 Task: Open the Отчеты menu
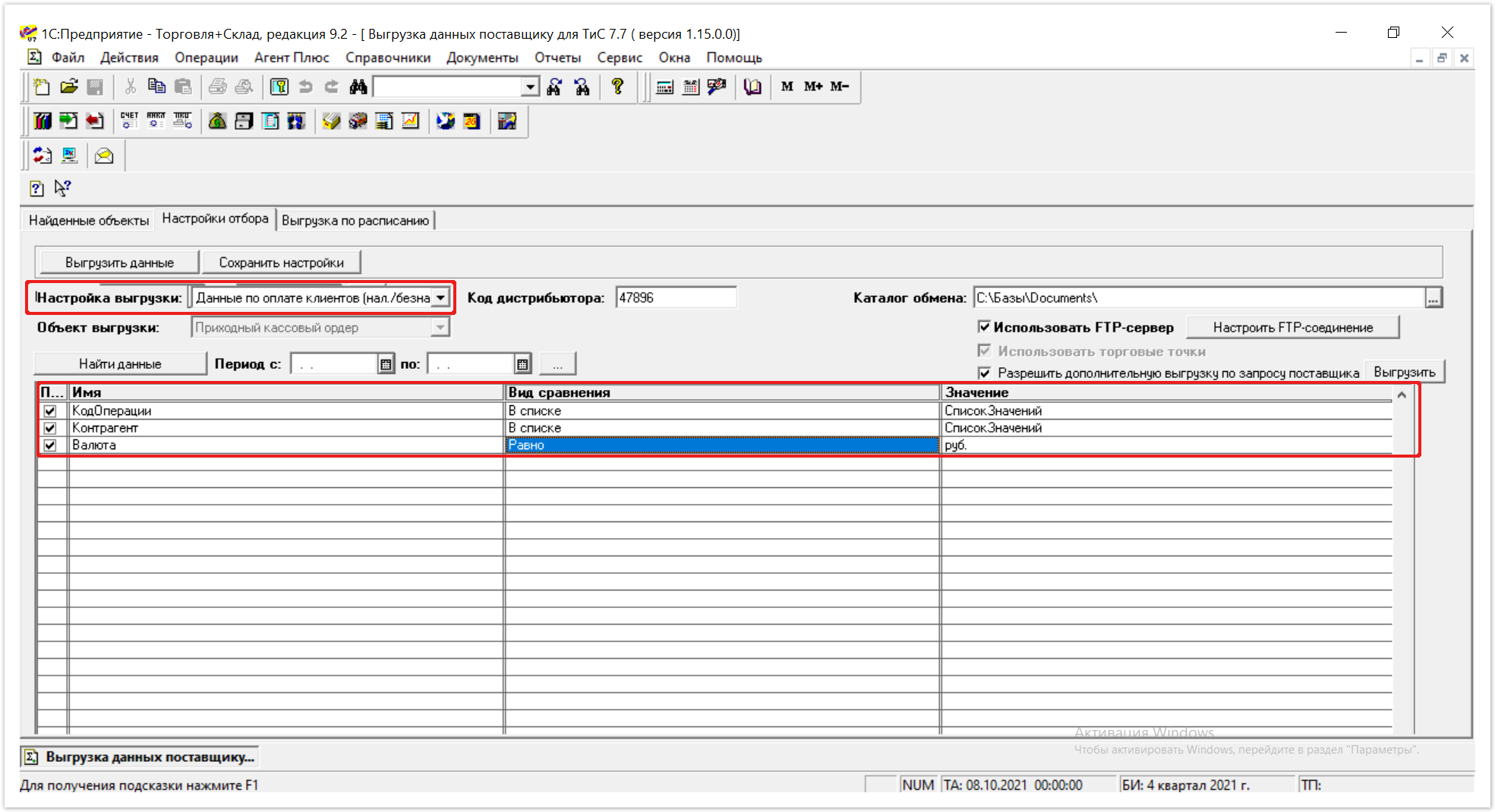pos(557,58)
